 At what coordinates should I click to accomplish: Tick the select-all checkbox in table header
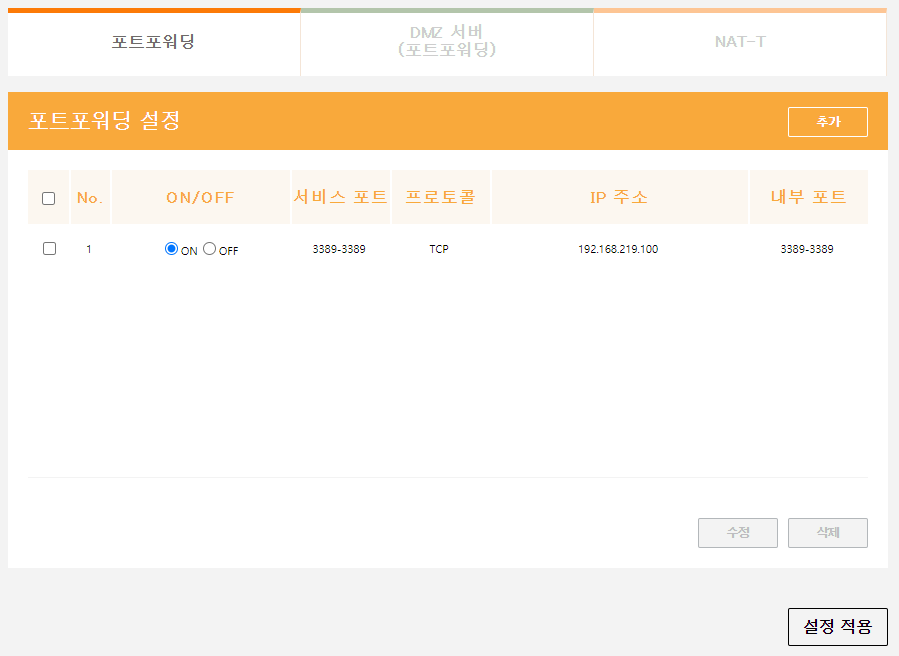(x=49, y=198)
